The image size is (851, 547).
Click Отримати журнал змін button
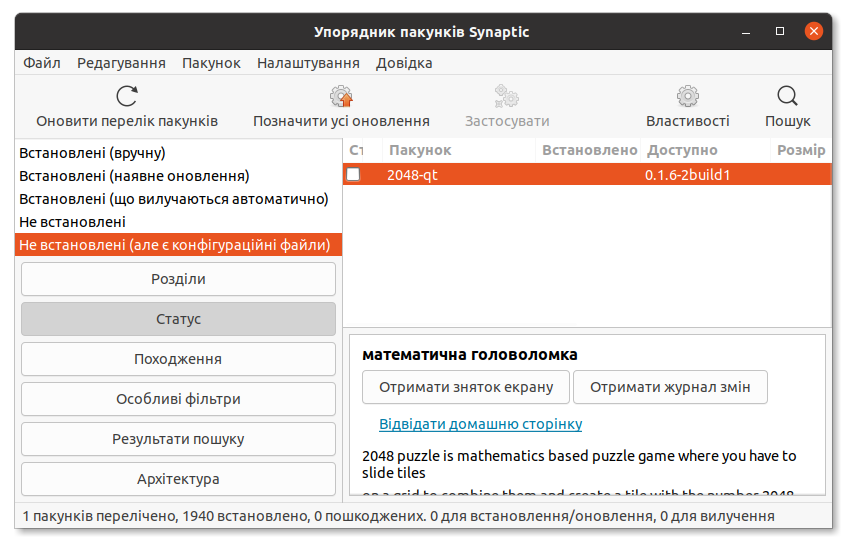(x=670, y=387)
